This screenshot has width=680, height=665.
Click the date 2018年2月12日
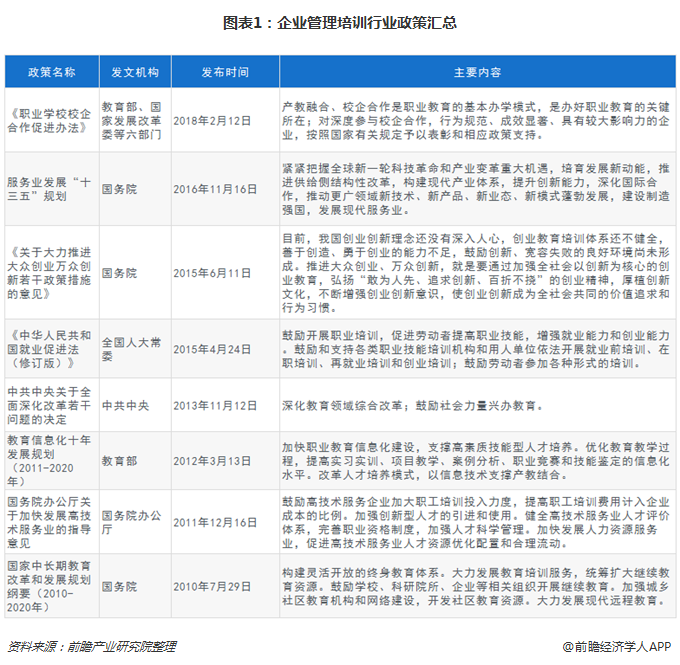pyautogui.click(x=213, y=120)
